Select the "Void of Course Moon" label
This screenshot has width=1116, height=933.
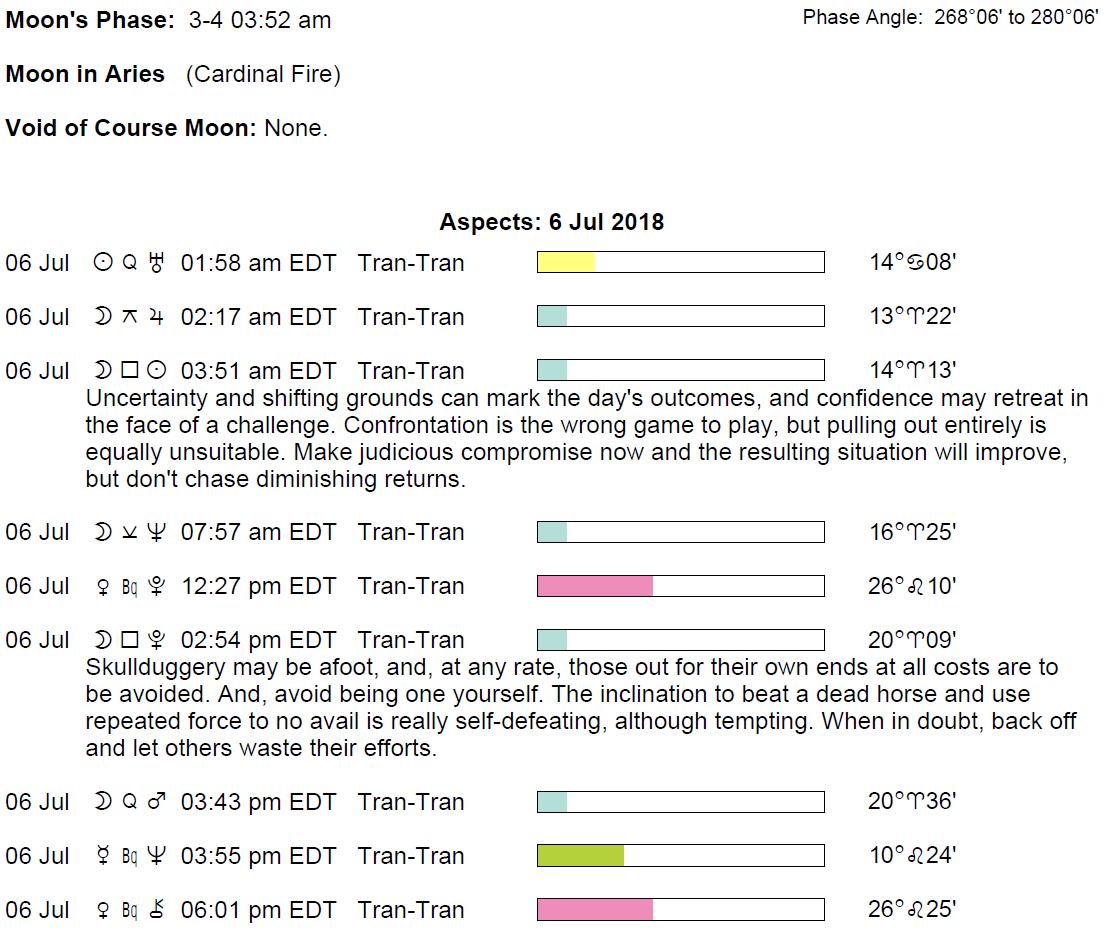click(131, 129)
